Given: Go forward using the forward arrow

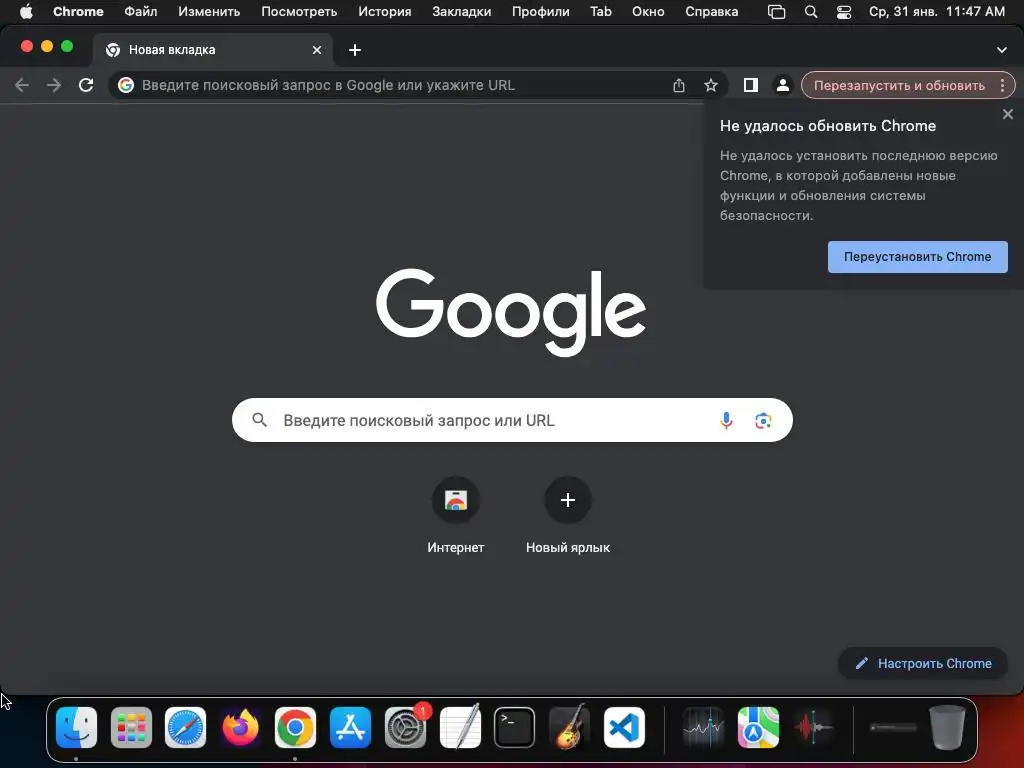Looking at the screenshot, I should point(54,85).
